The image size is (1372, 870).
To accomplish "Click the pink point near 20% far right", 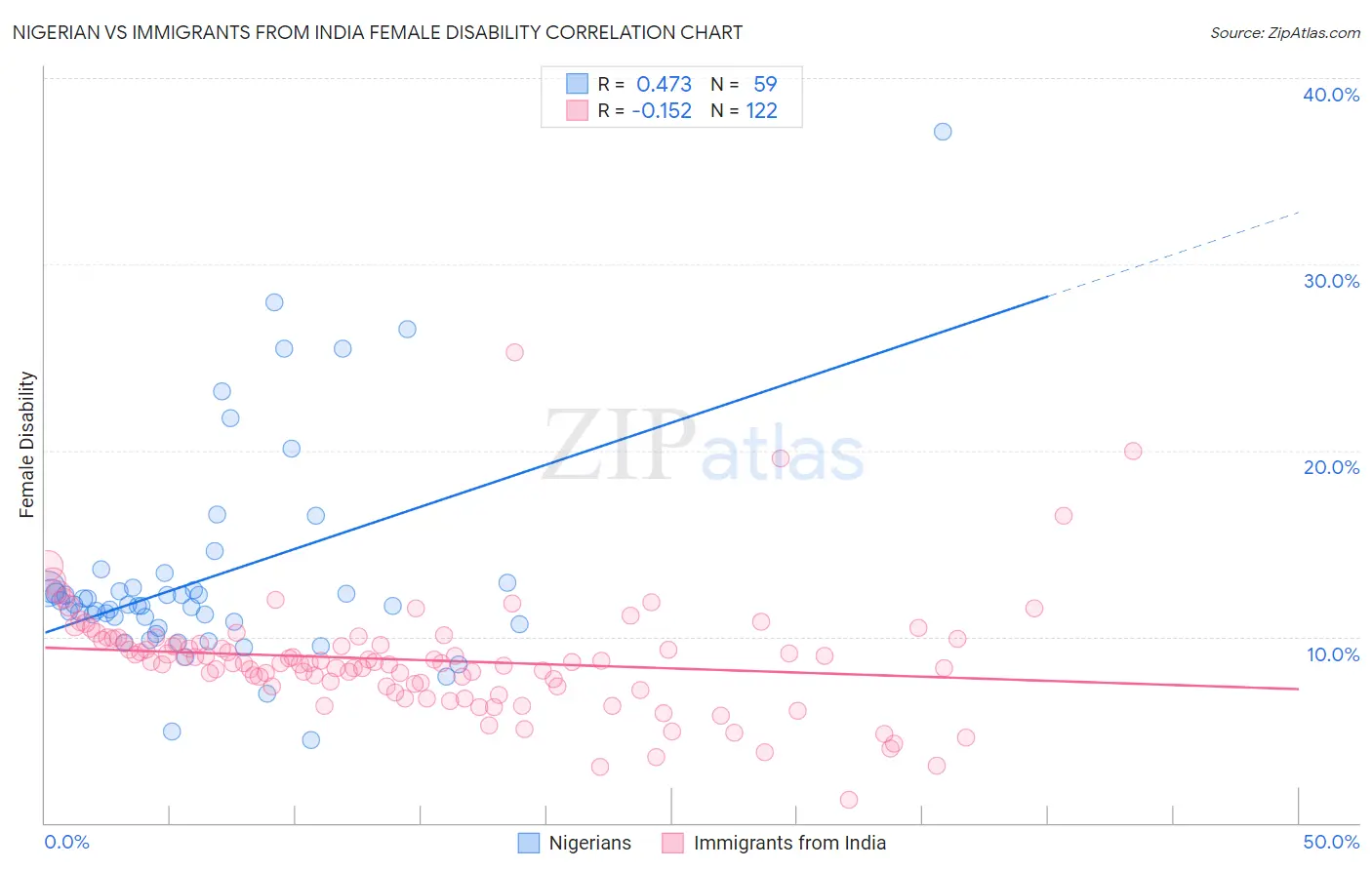I will tap(1133, 451).
